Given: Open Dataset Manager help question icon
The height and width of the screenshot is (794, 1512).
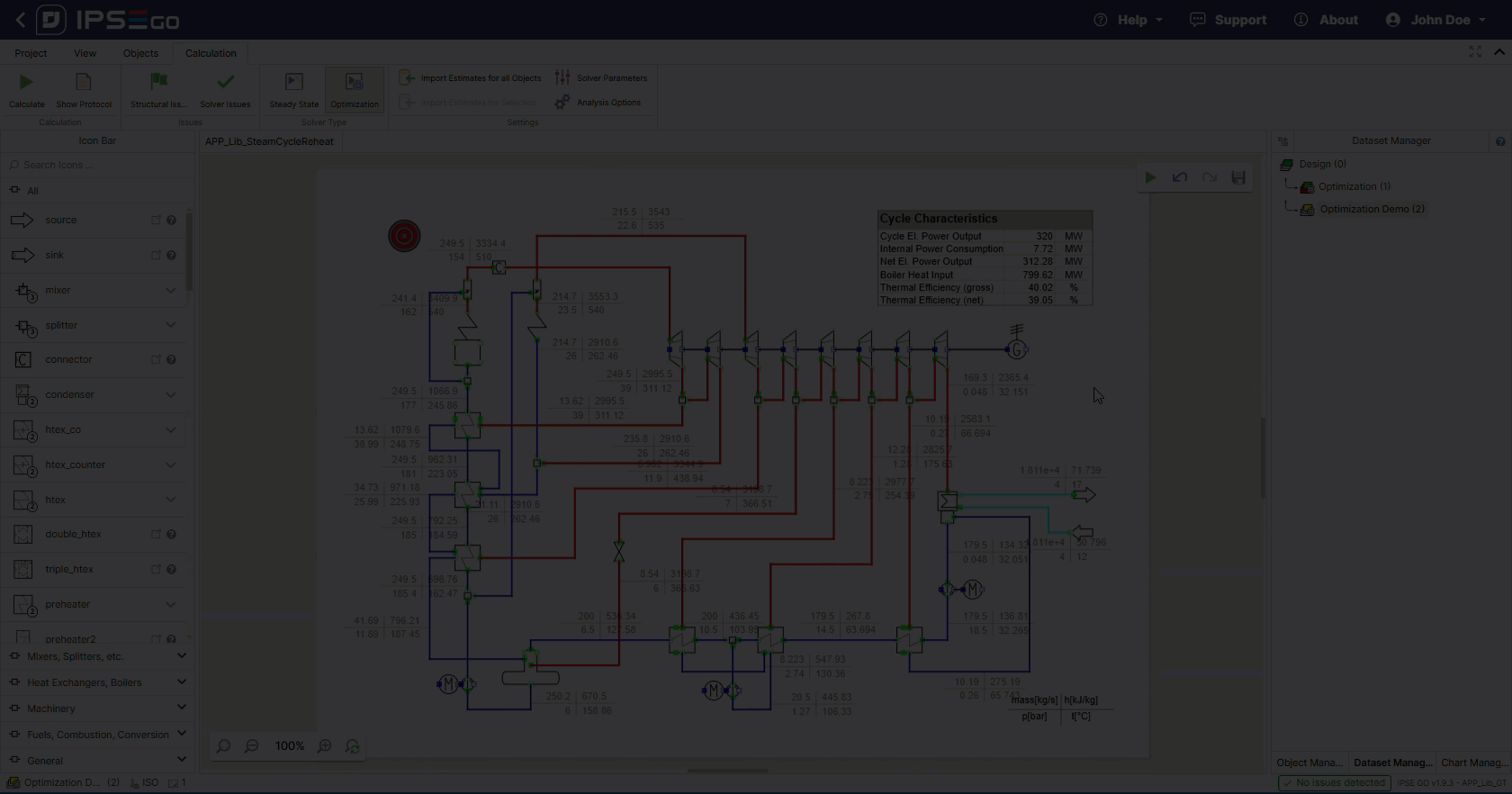Looking at the screenshot, I should pos(1500,141).
